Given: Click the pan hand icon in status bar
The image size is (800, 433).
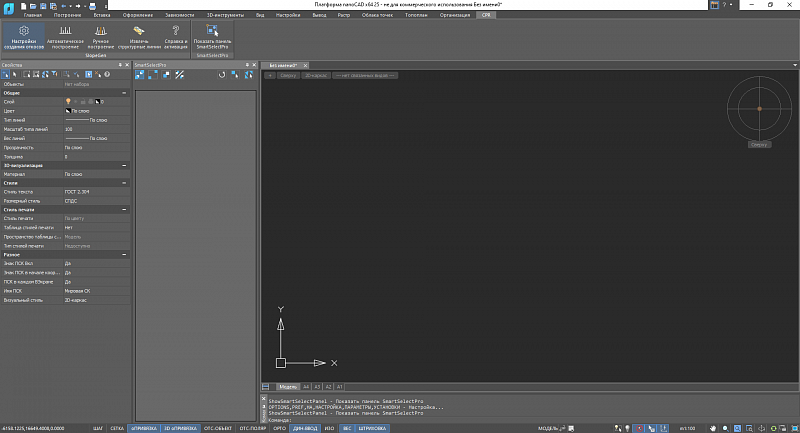Looking at the screenshot, I should 713,428.
